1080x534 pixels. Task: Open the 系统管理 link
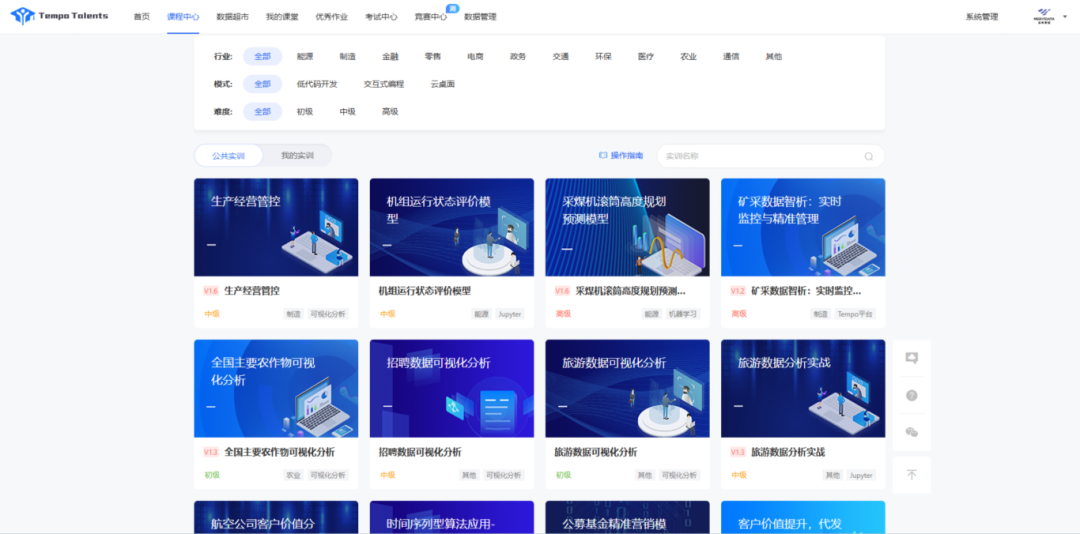981,17
